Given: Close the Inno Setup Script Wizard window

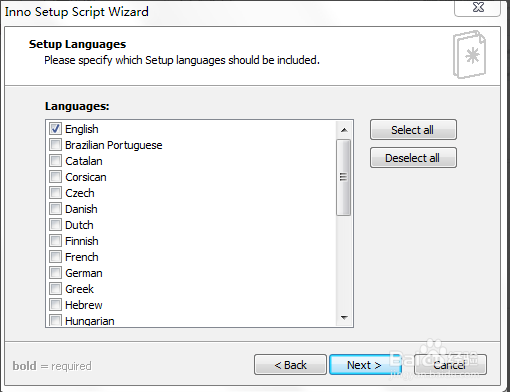Looking at the screenshot, I should [478, 7].
